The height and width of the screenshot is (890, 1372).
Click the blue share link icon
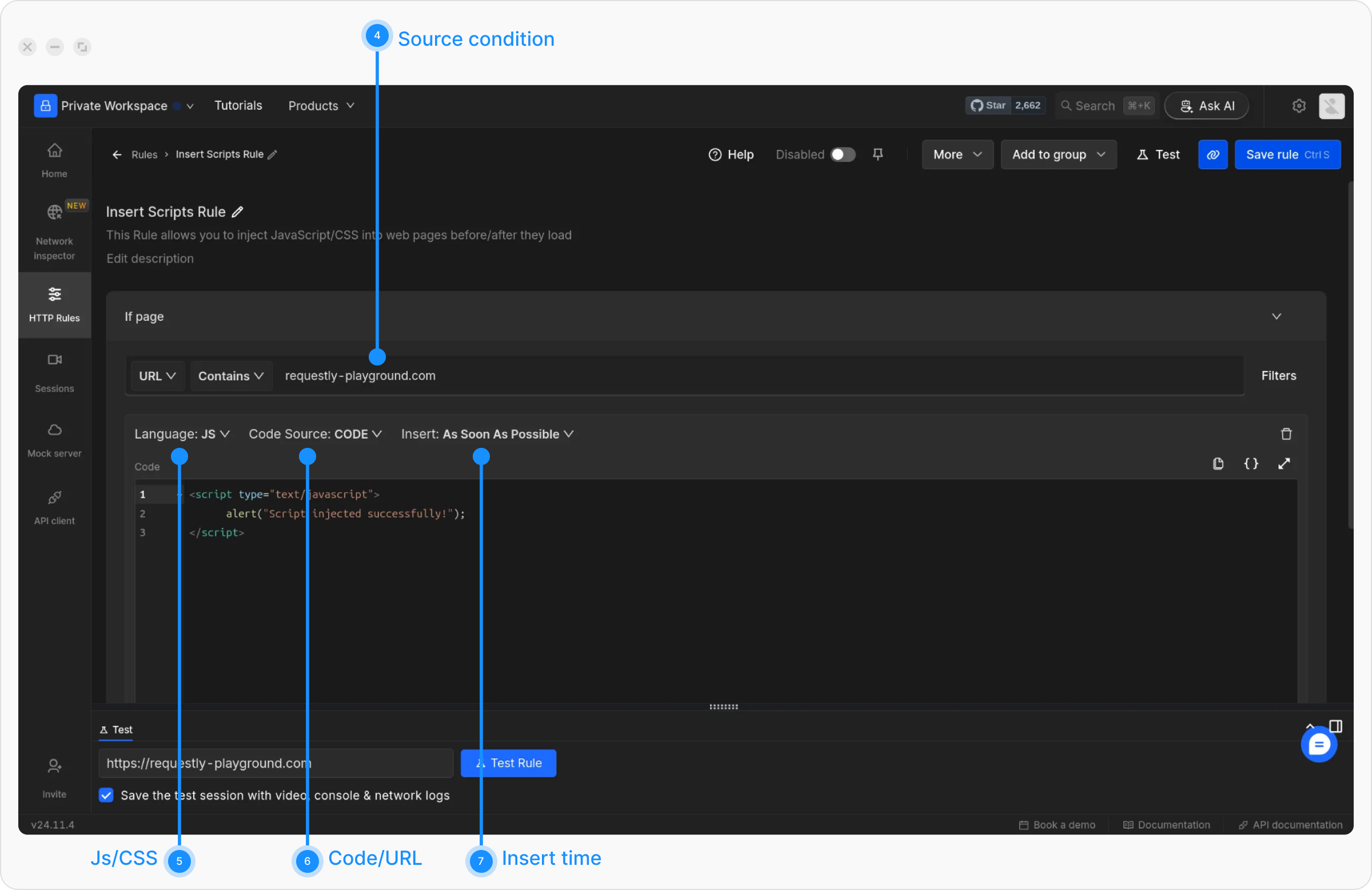point(1213,154)
